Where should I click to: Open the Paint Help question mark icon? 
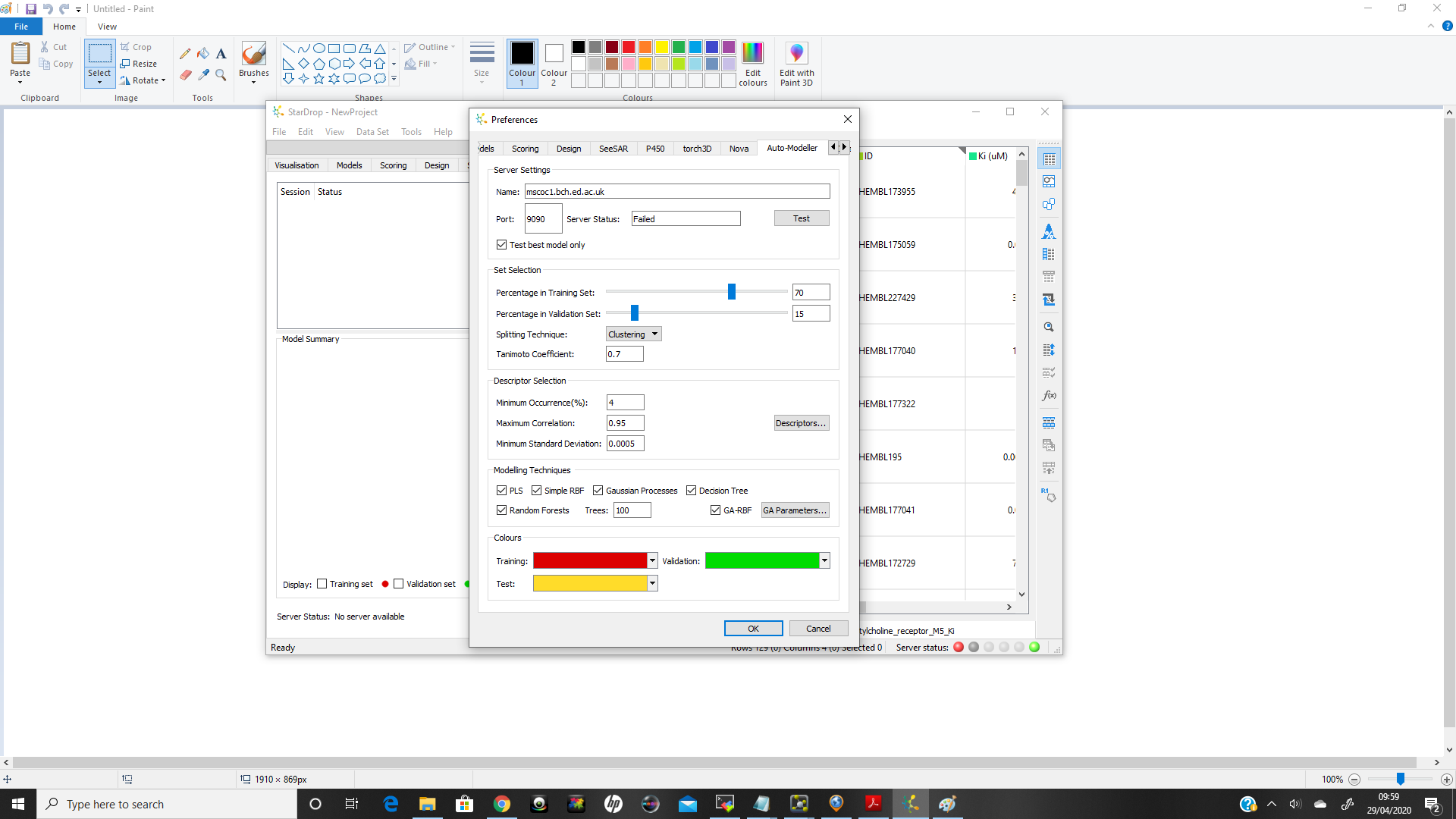point(1447,26)
